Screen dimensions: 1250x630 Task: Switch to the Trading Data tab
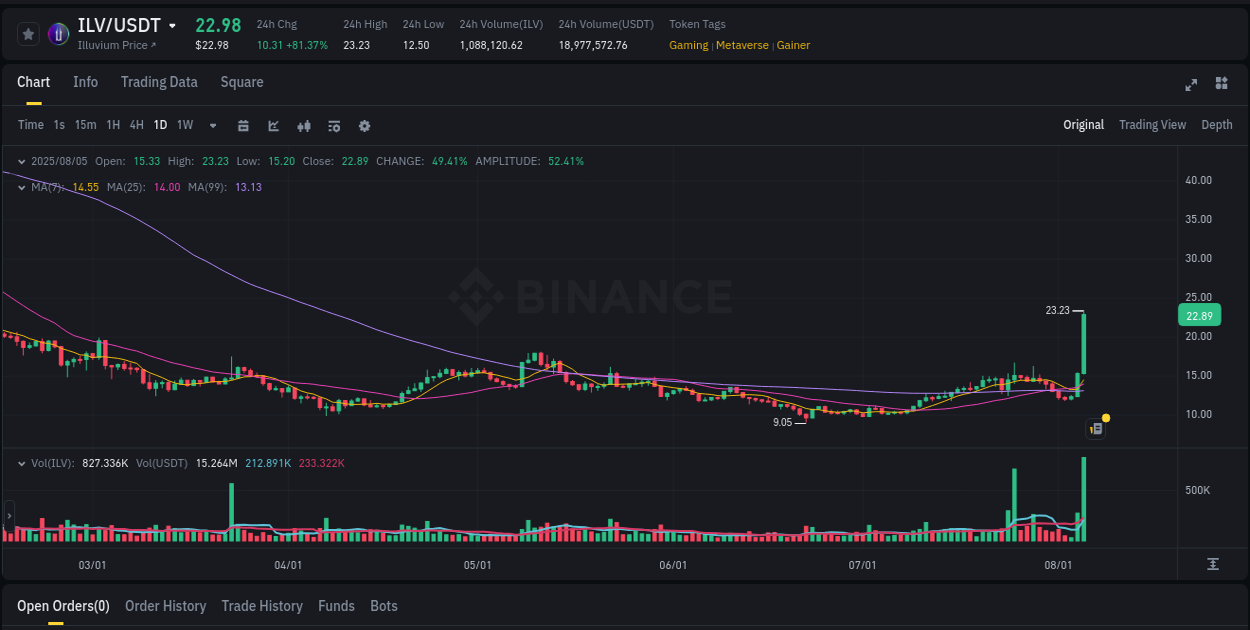(x=159, y=82)
